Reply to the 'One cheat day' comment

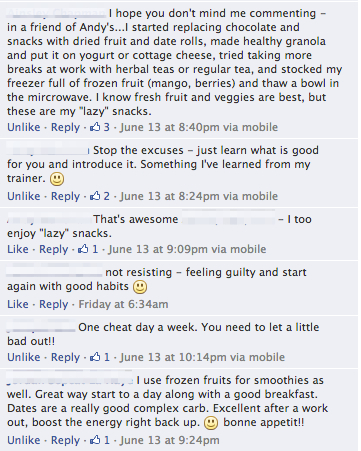65,357
